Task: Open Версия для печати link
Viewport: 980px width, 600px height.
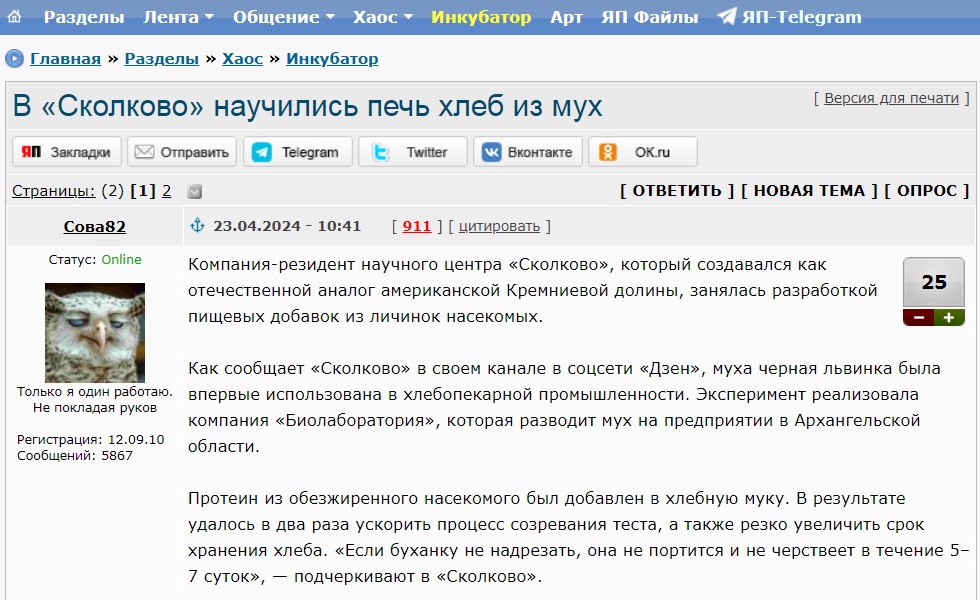Action: pos(891,98)
